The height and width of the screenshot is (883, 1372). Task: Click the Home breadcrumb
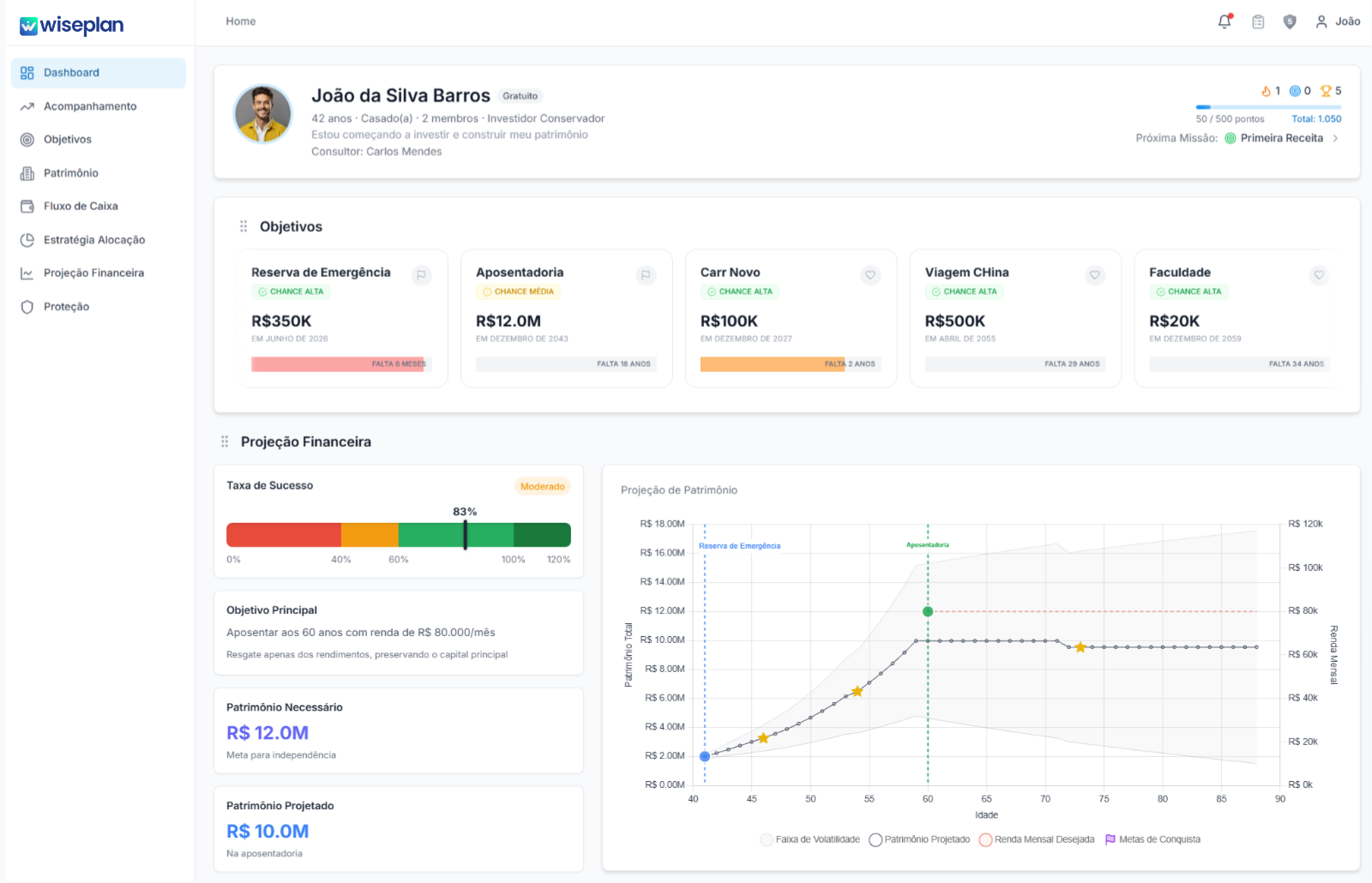pos(241,21)
